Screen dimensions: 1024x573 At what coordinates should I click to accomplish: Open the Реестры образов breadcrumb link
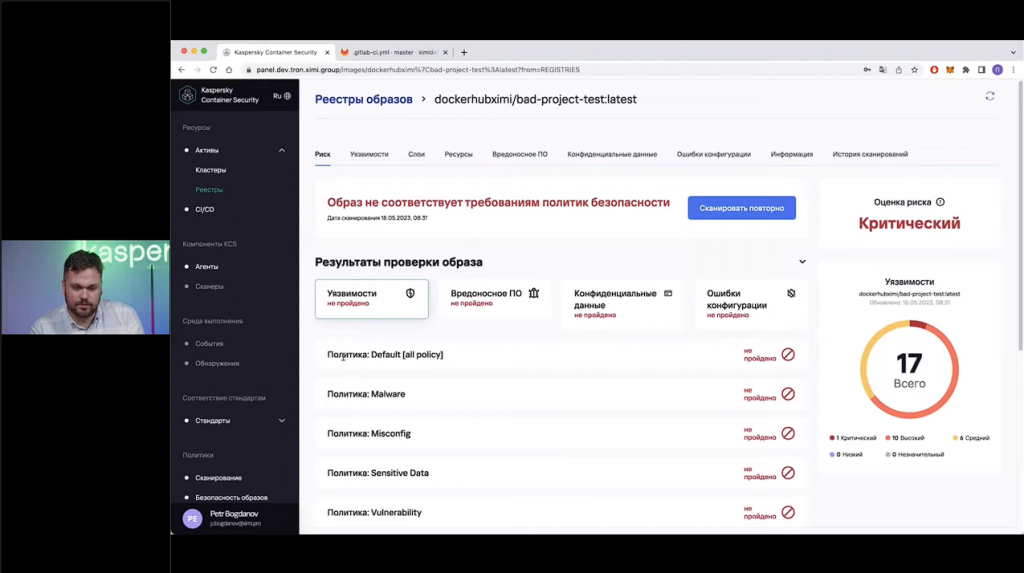[x=364, y=99]
